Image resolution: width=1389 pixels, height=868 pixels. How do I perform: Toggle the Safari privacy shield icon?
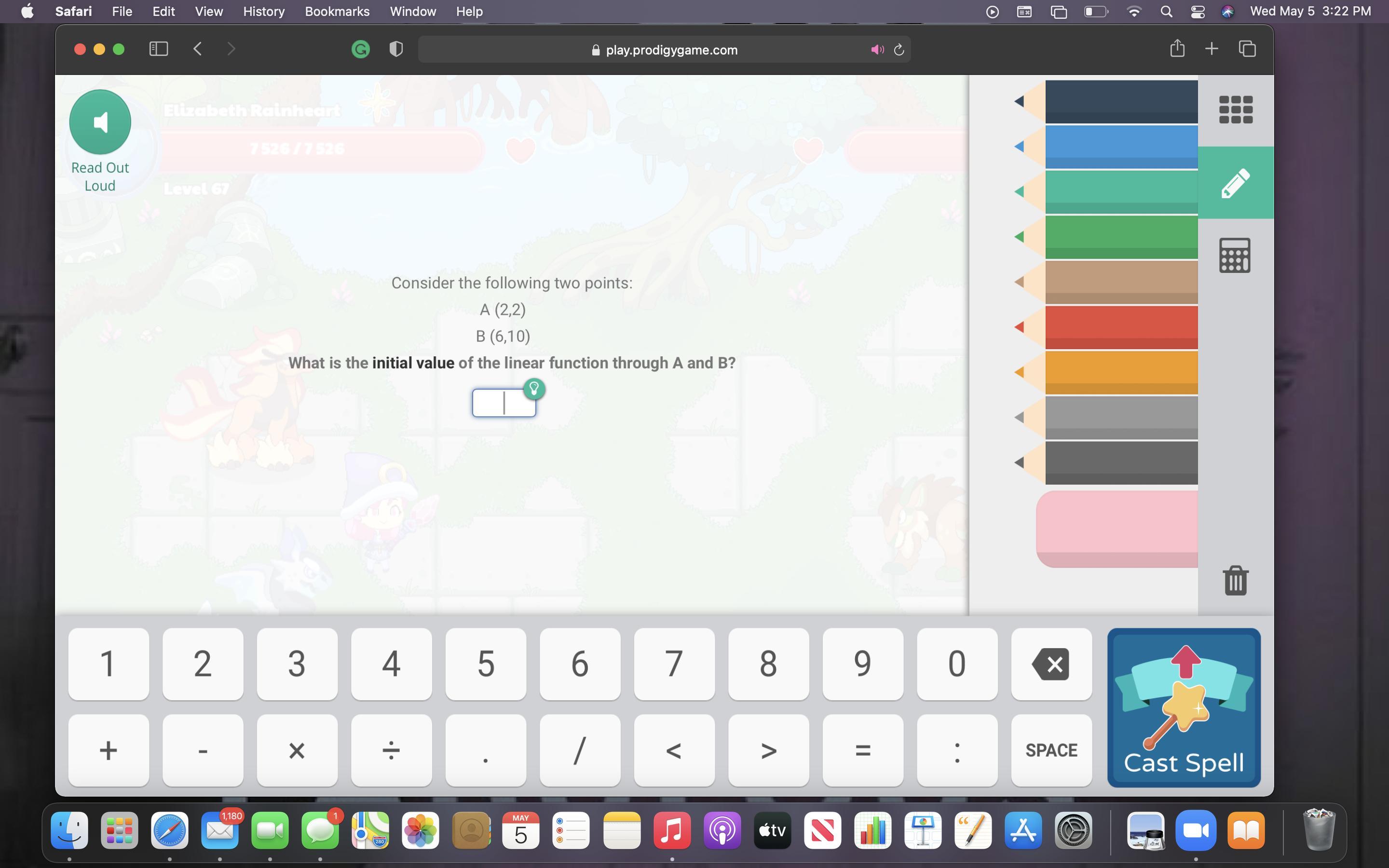pos(395,49)
